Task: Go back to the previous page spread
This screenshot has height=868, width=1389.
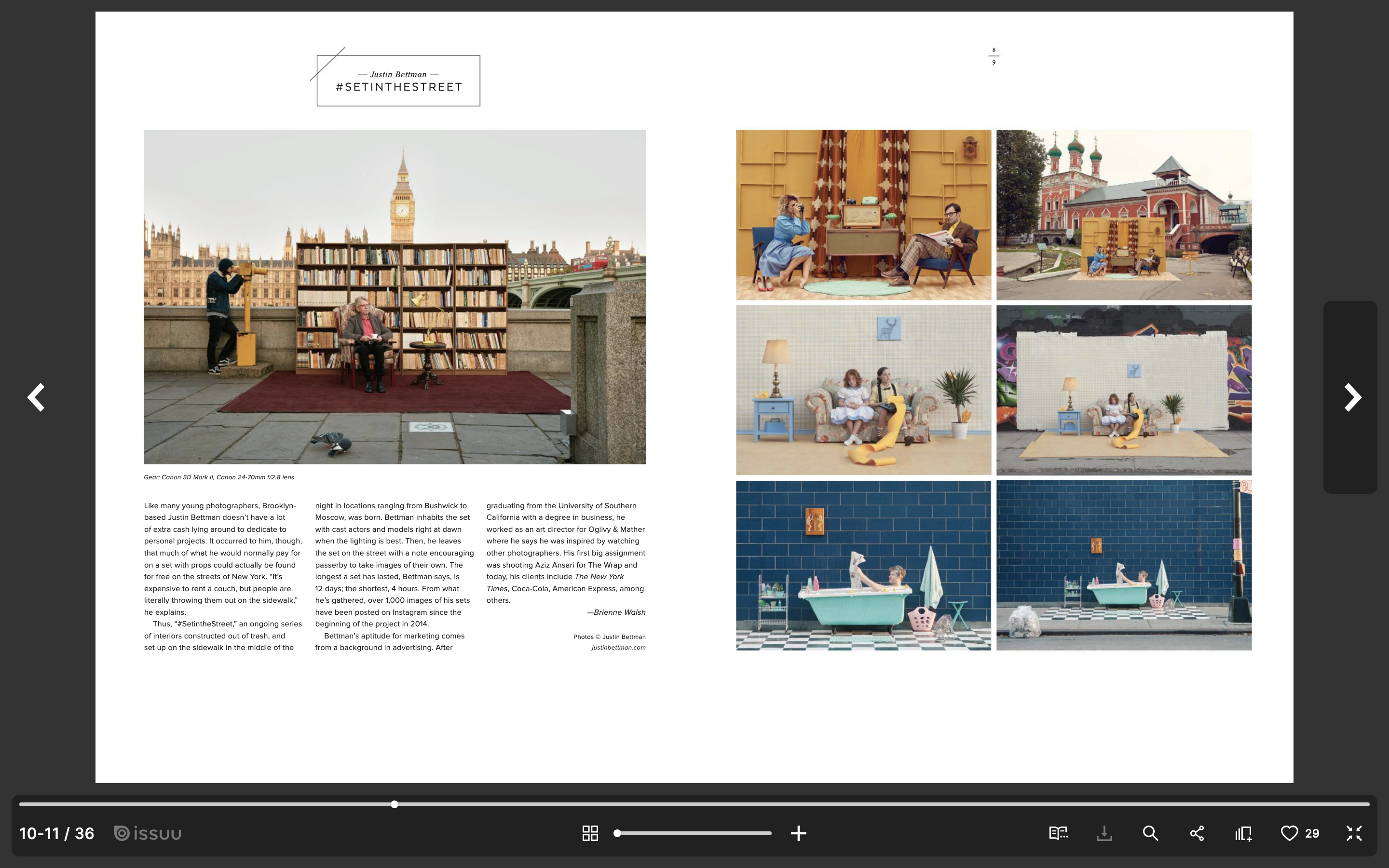Action: pyautogui.click(x=36, y=397)
